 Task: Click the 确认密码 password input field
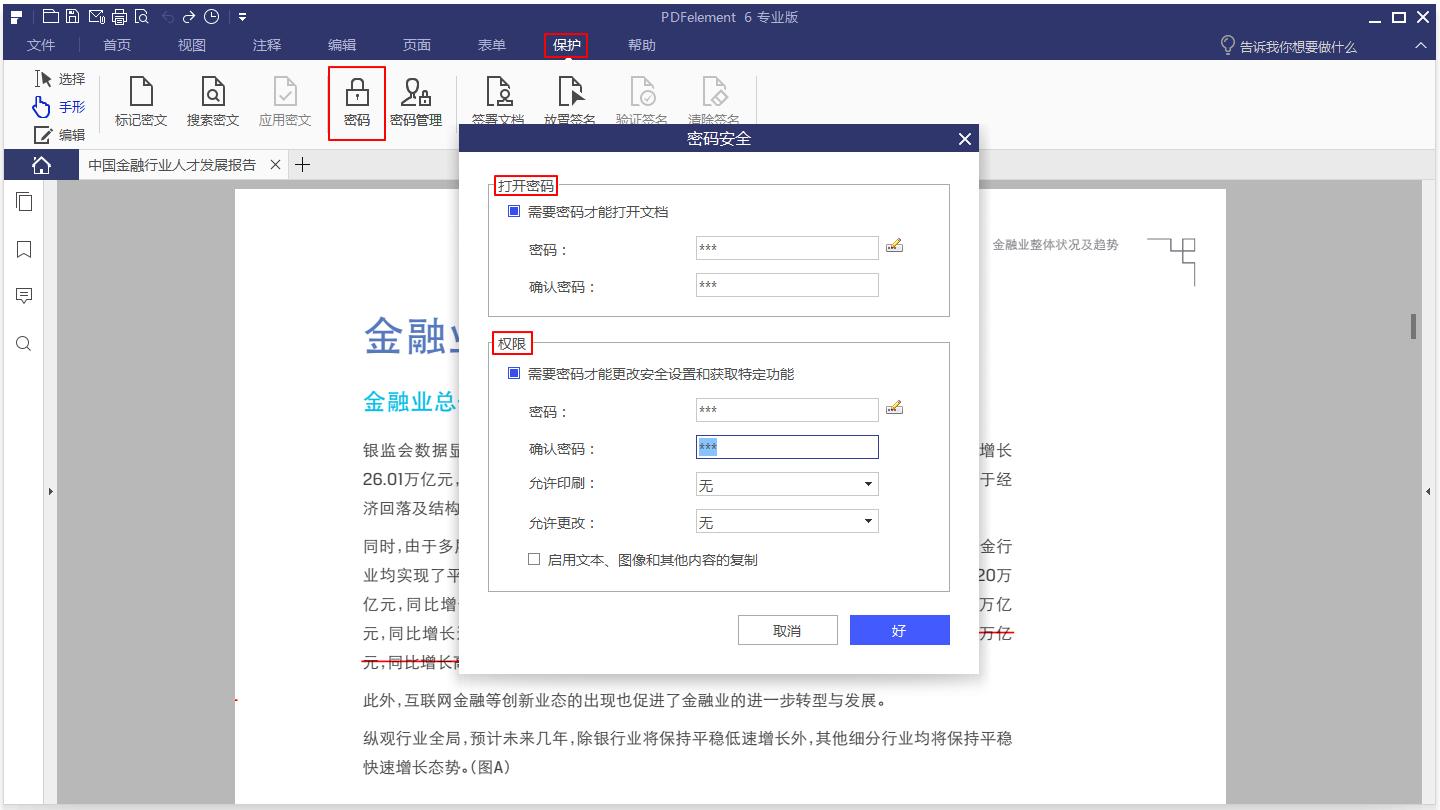click(x=786, y=447)
